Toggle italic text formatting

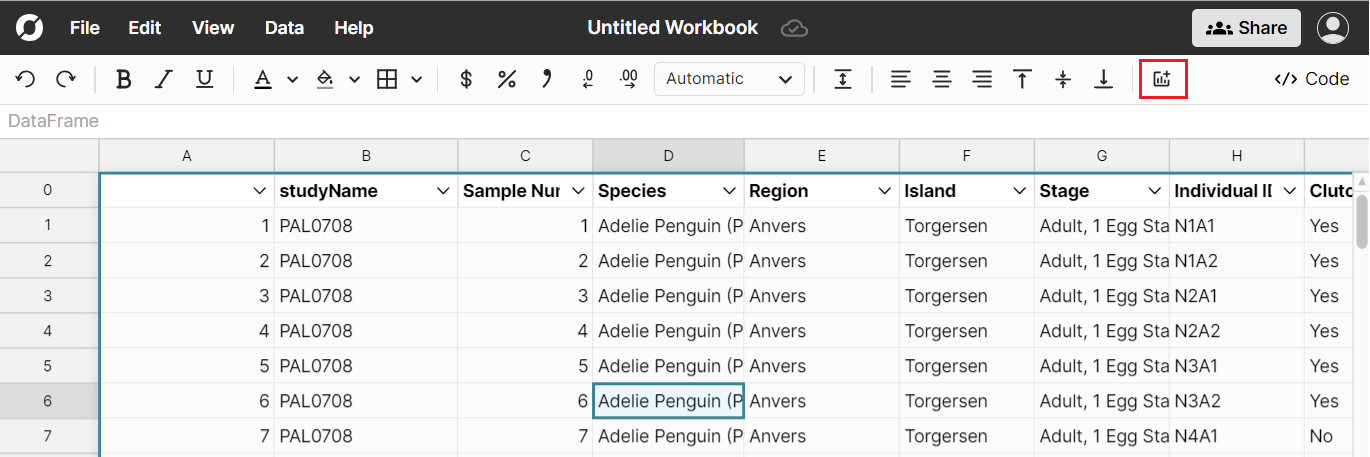pos(164,79)
